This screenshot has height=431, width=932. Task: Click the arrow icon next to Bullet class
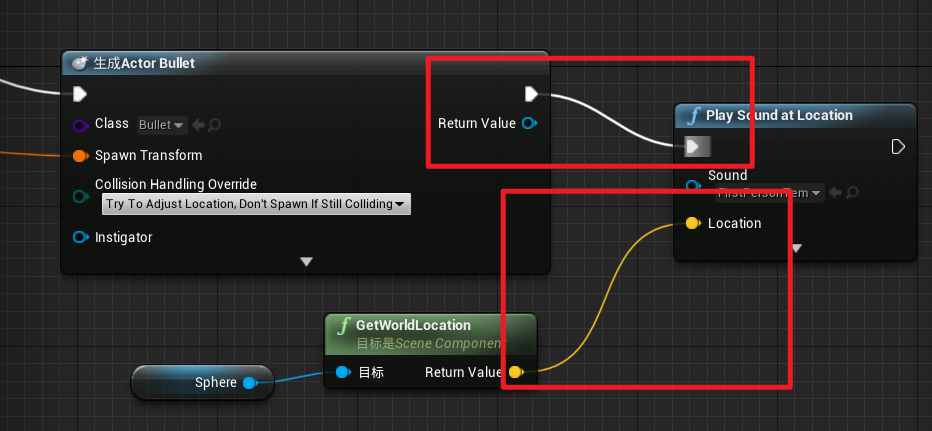tap(199, 125)
